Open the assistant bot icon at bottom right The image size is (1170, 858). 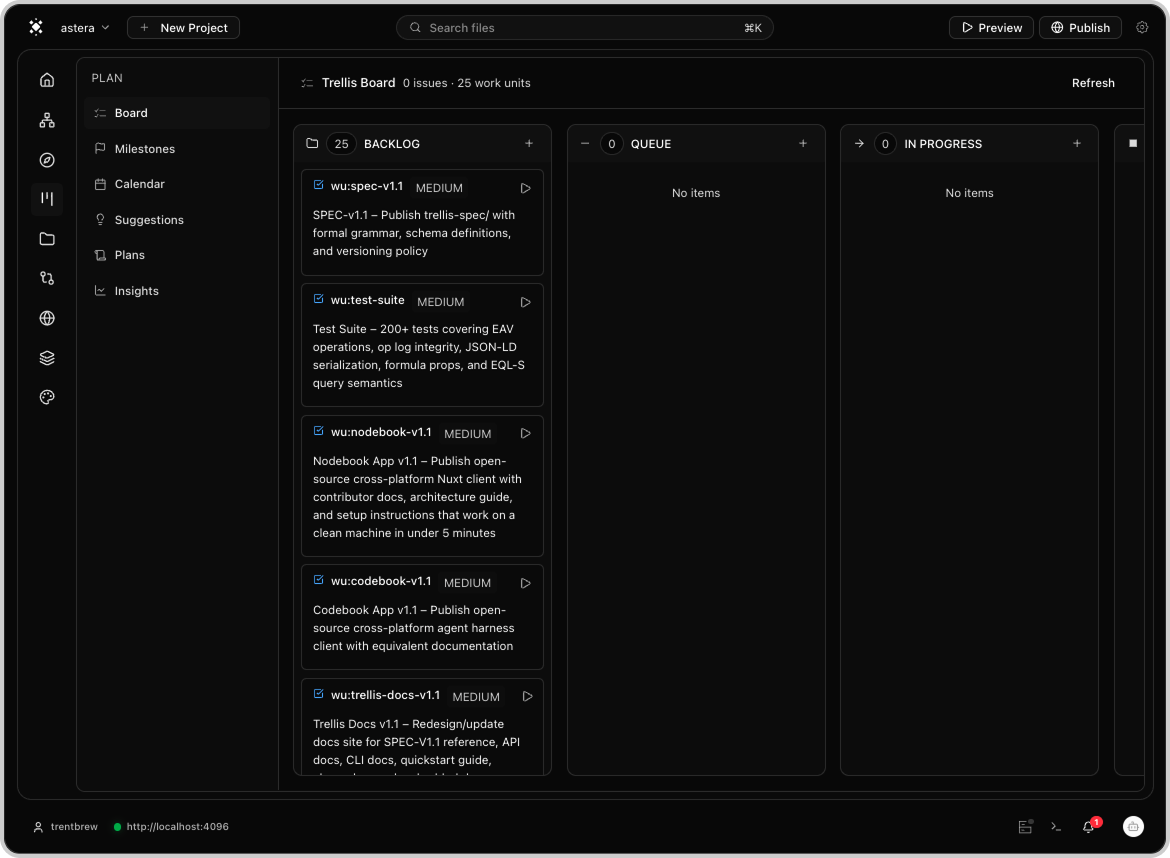point(1133,827)
